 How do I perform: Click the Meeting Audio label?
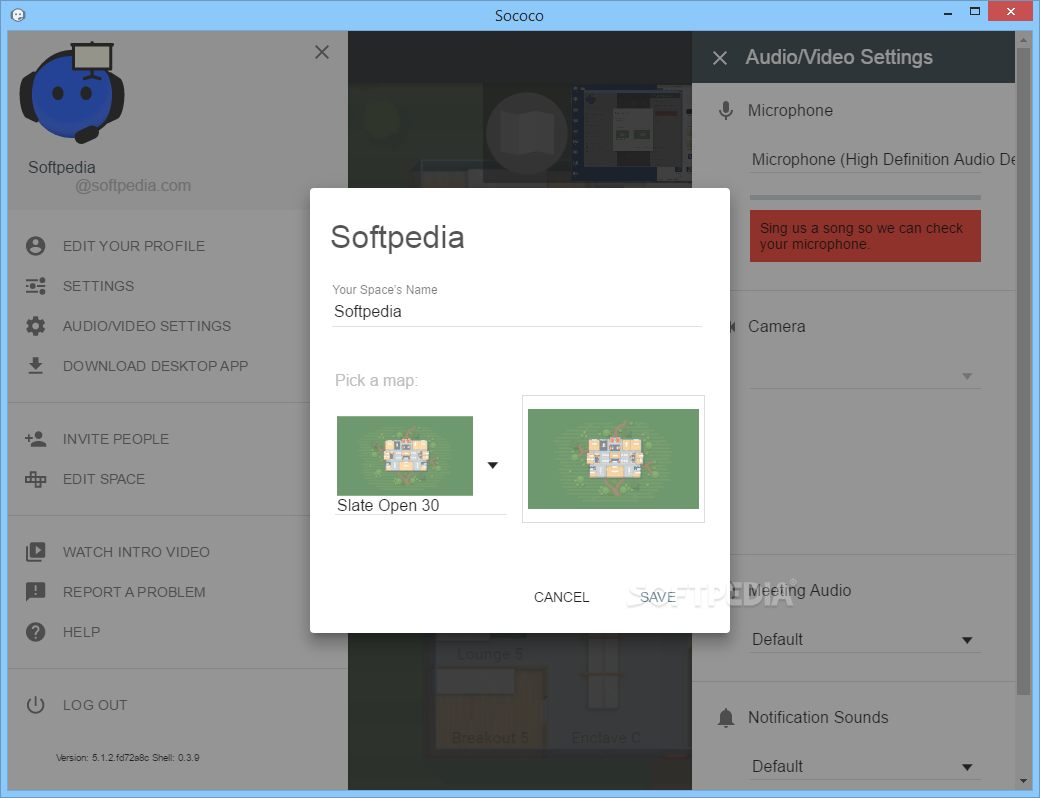click(799, 590)
